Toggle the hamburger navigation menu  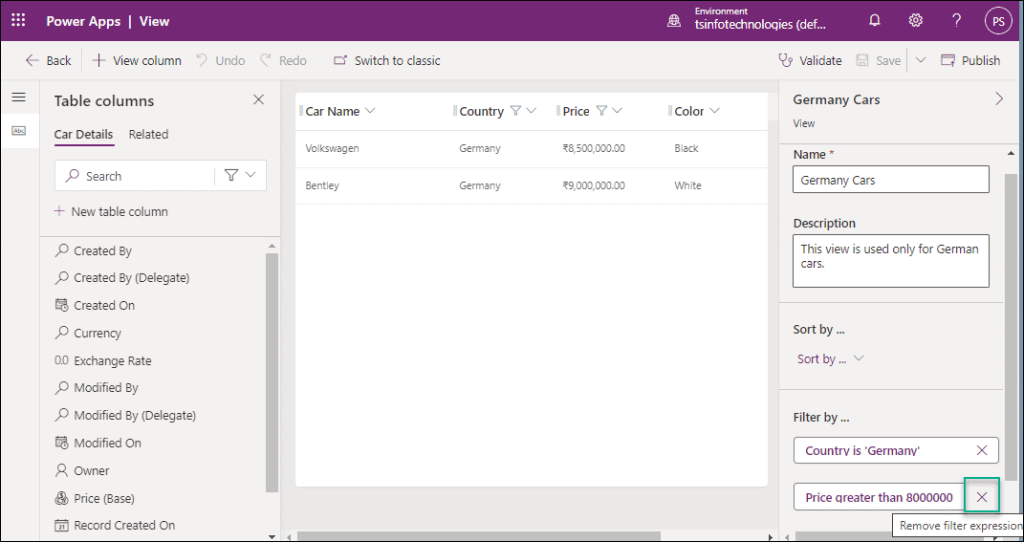19,97
